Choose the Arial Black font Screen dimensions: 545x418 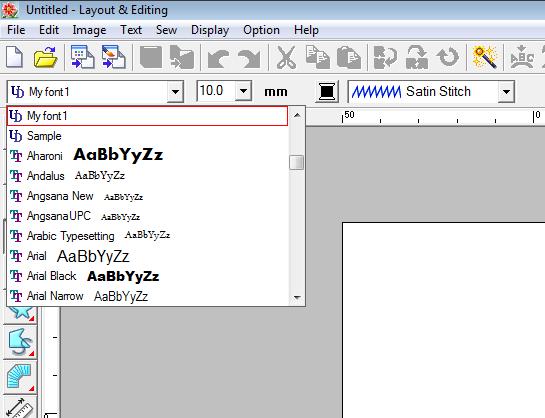point(147,276)
